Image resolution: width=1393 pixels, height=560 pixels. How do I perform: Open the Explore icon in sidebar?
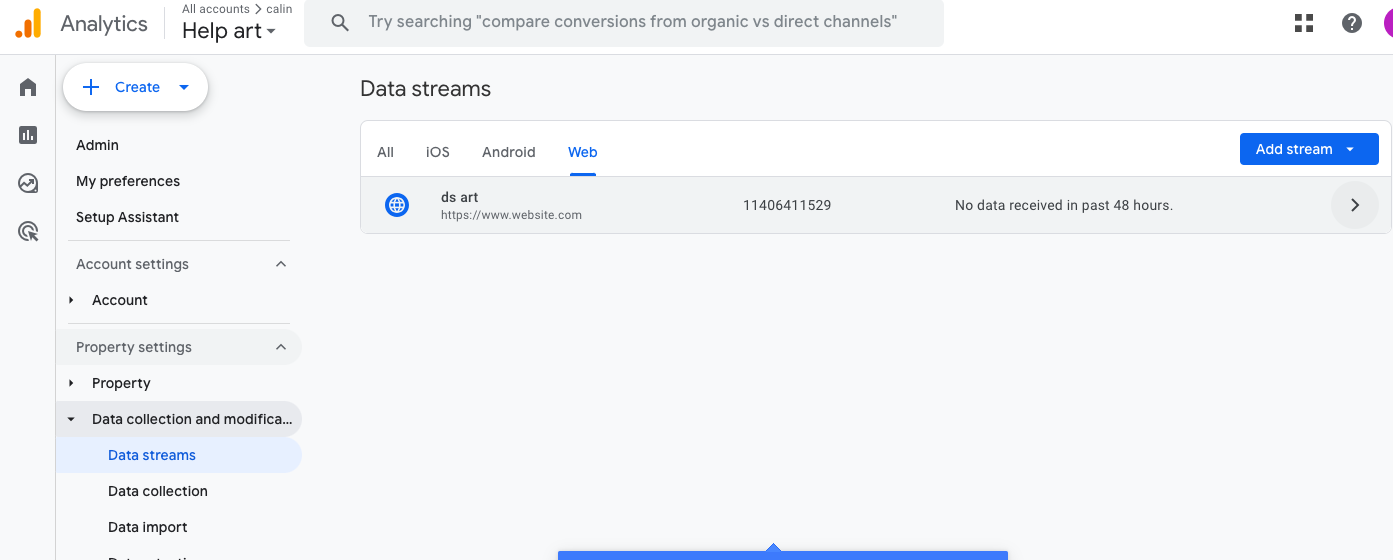tap(28, 183)
